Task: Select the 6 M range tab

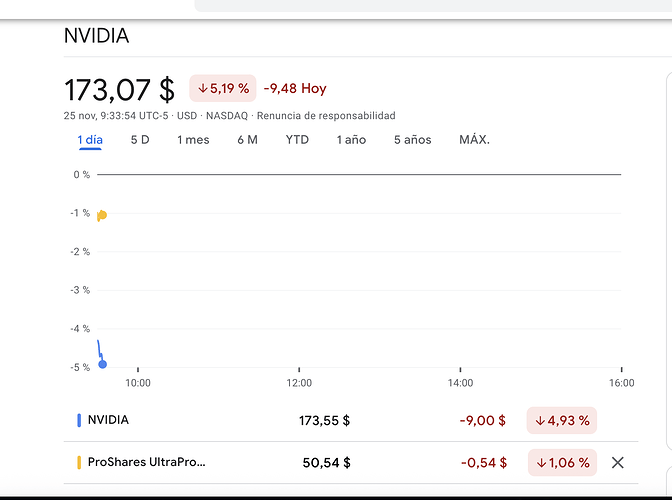Action: (x=247, y=140)
